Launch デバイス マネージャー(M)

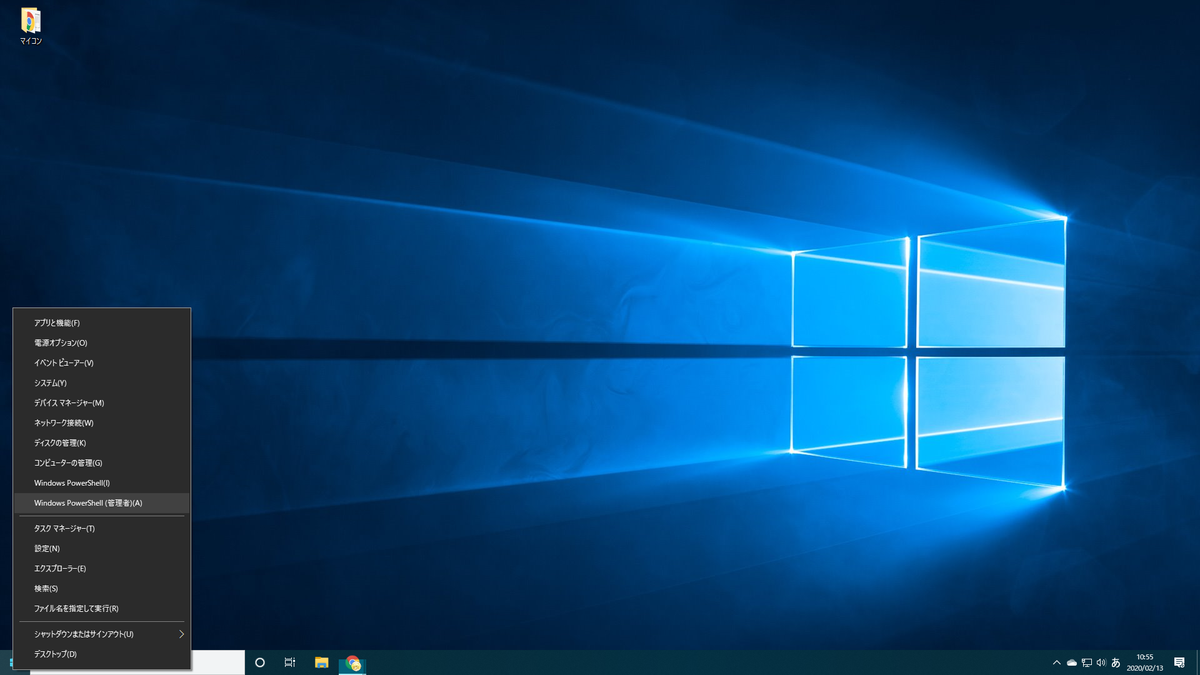pyautogui.click(x=101, y=403)
